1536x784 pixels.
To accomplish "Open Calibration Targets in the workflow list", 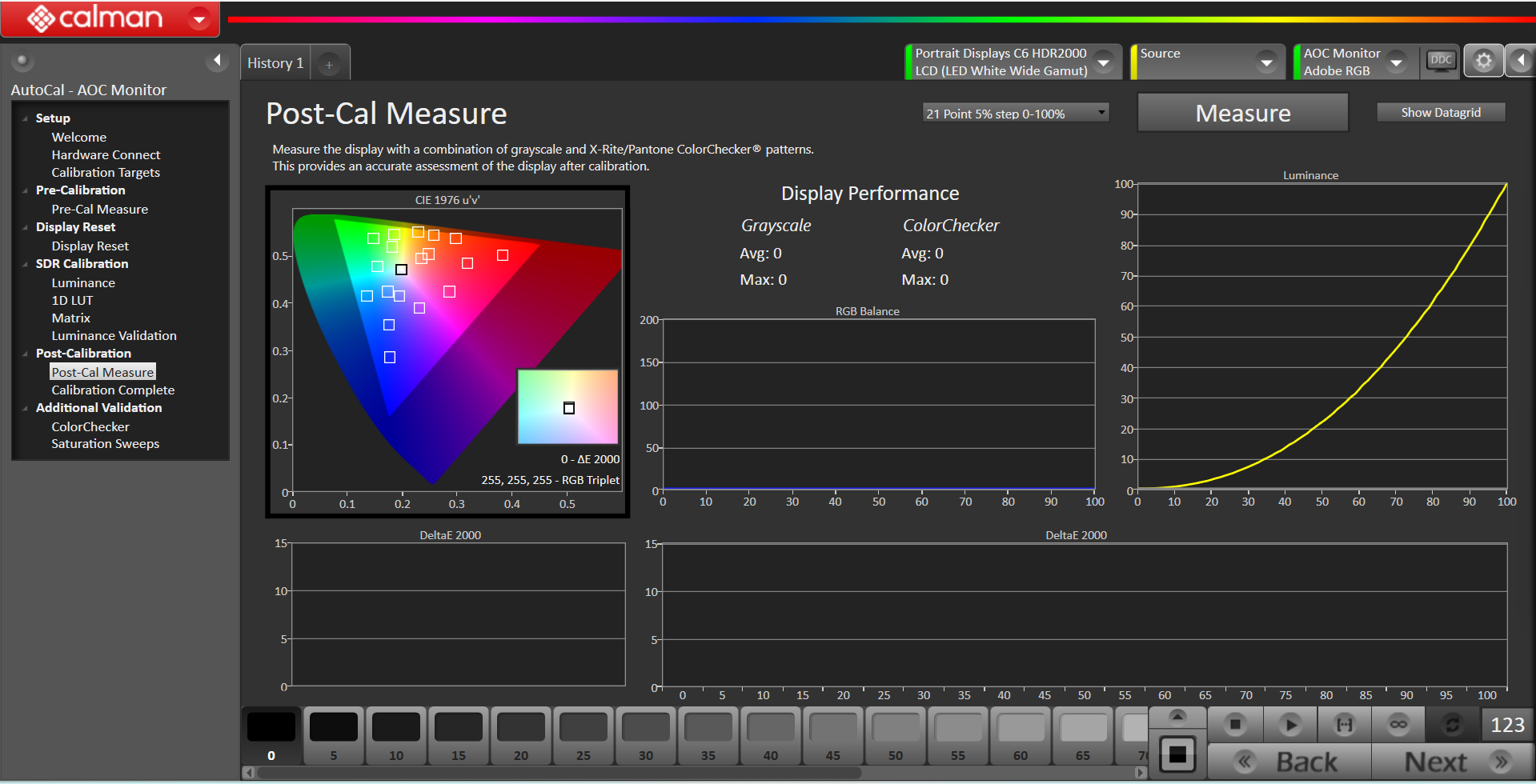I will tap(106, 173).
